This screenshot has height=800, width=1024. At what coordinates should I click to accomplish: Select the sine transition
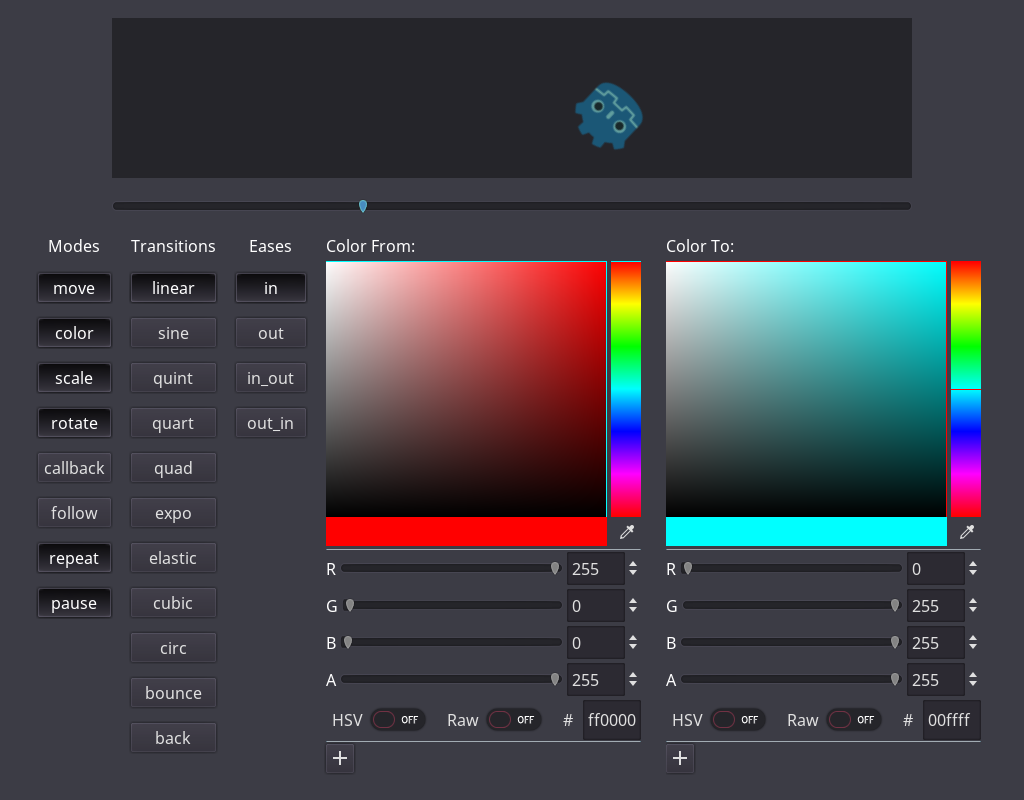(173, 333)
